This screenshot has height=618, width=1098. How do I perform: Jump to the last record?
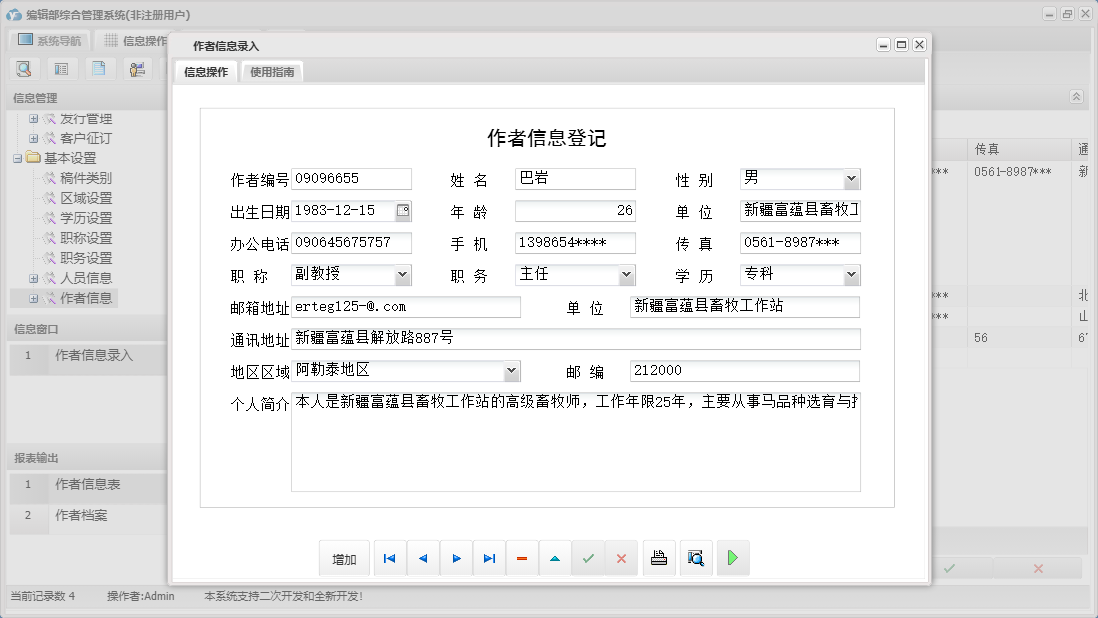tap(489, 558)
